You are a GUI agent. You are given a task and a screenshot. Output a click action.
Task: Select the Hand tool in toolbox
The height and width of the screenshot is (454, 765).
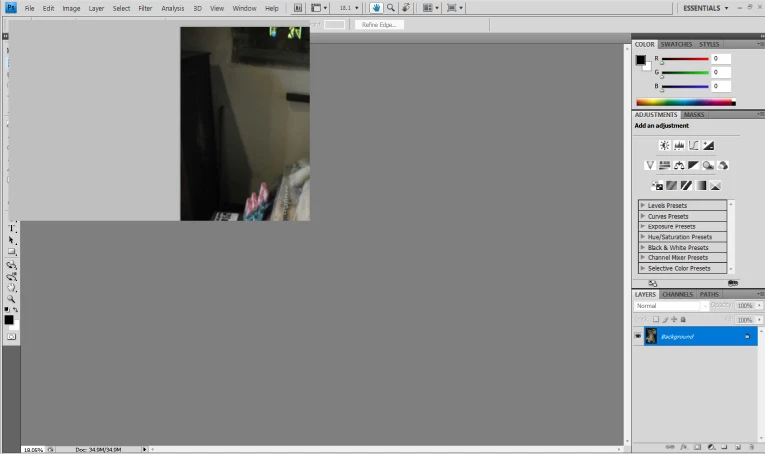tap(11, 288)
